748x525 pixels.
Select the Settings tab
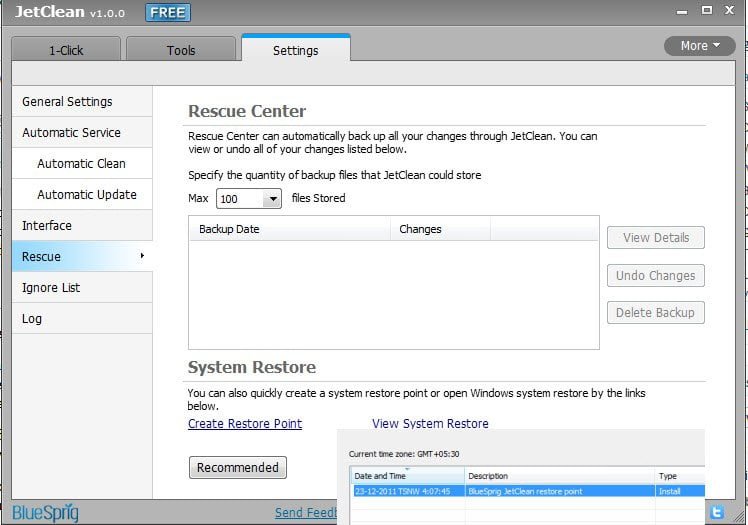coord(296,49)
